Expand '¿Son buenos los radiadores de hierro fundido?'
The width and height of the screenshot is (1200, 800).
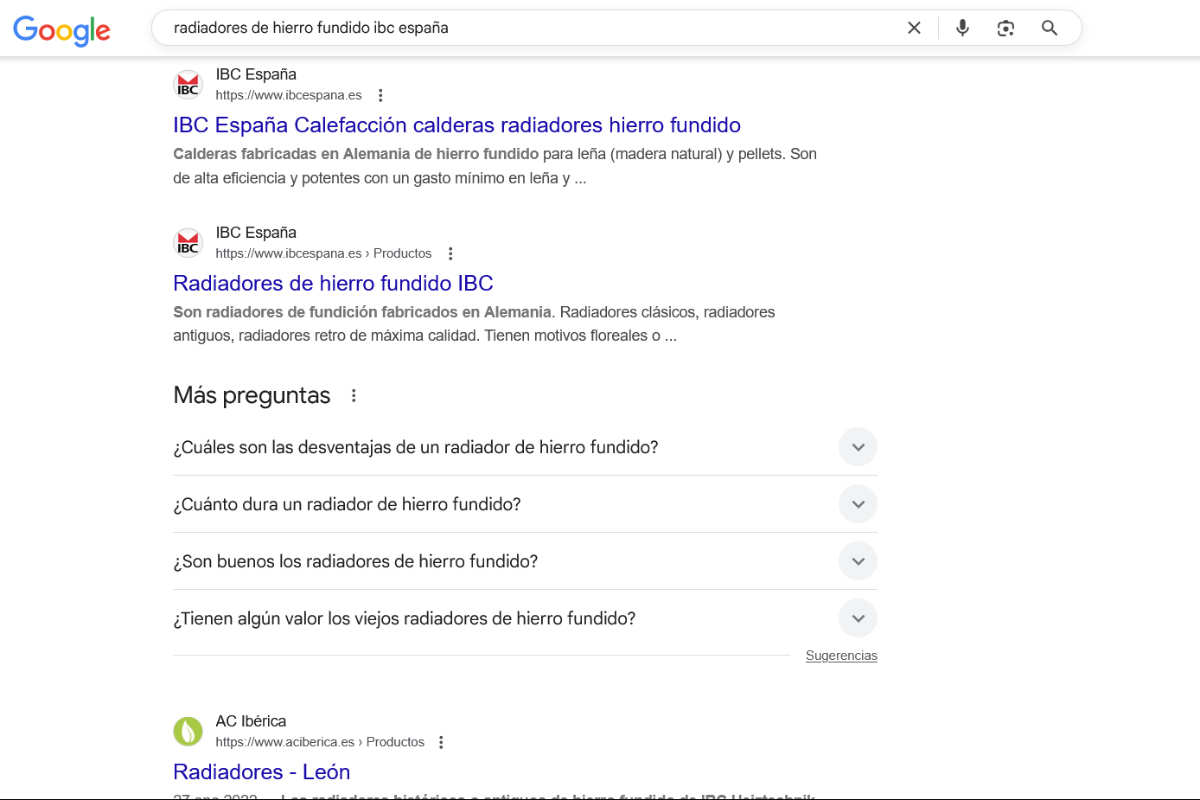pyautogui.click(x=857, y=561)
